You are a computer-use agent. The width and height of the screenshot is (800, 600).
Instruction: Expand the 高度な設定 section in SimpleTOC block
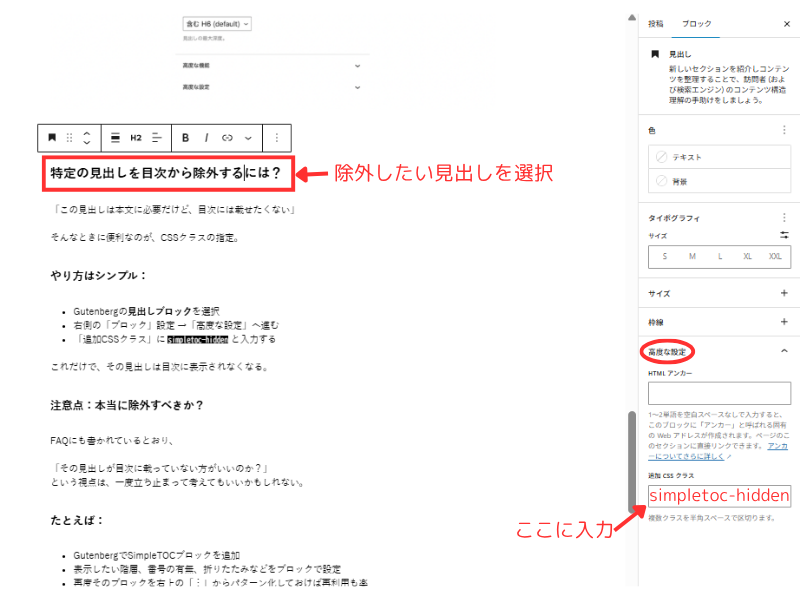(272, 87)
